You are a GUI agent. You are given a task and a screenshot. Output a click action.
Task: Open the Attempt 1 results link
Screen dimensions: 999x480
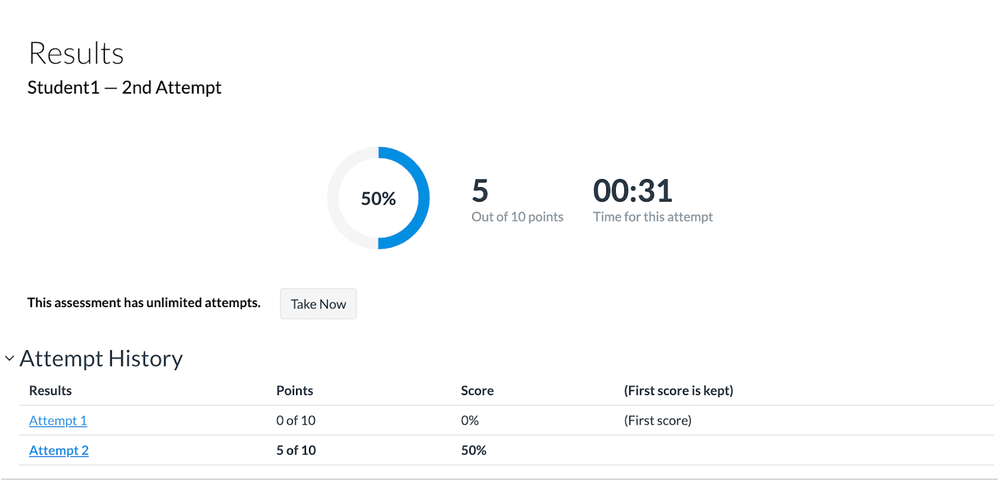tap(58, 421)
